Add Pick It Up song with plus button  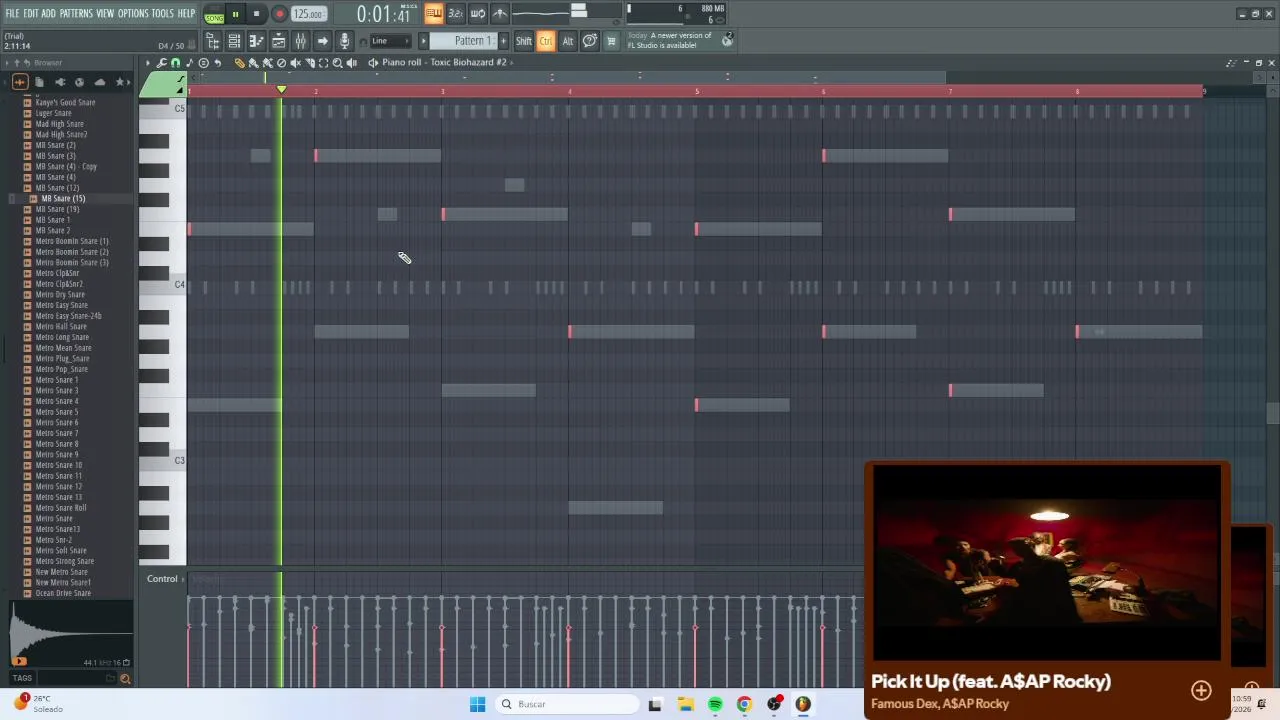(x=1201, y=691)
